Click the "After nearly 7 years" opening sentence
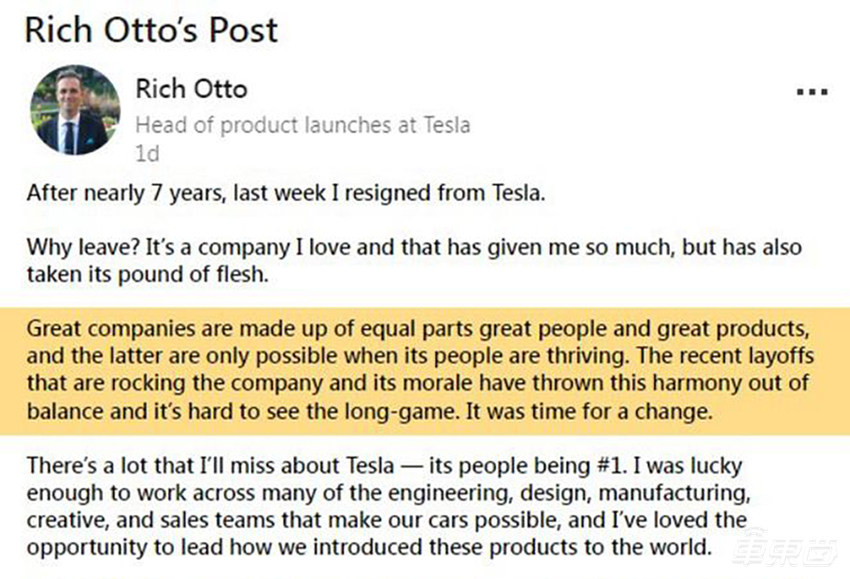This screenshot has height=579, width=850. coord(286,193)
